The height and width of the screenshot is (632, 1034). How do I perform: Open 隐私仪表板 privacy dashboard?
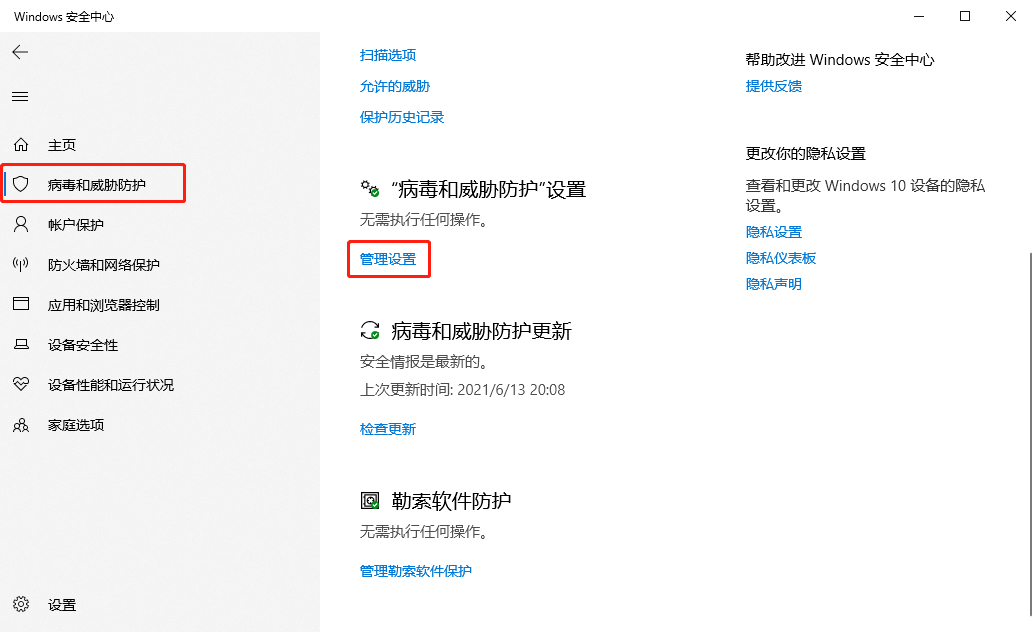point(780,257)
